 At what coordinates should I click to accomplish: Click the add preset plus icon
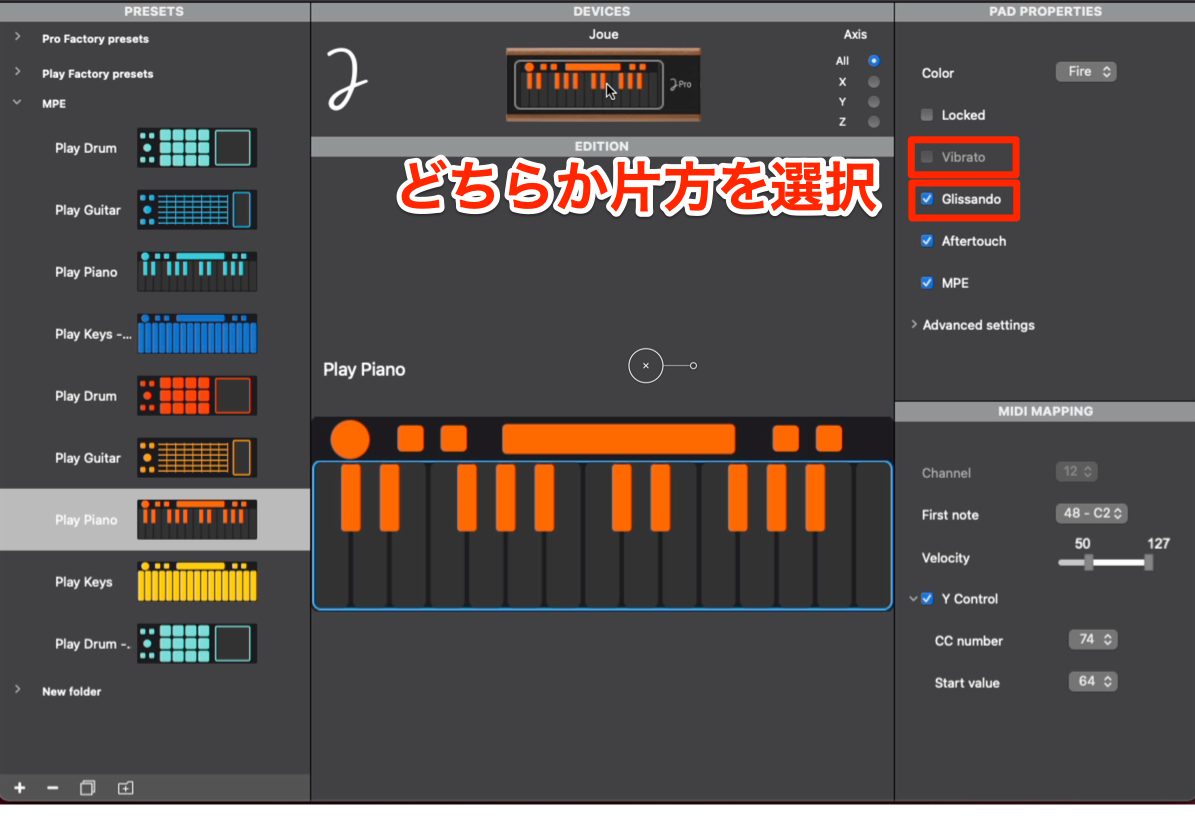[x=20, y=788]
